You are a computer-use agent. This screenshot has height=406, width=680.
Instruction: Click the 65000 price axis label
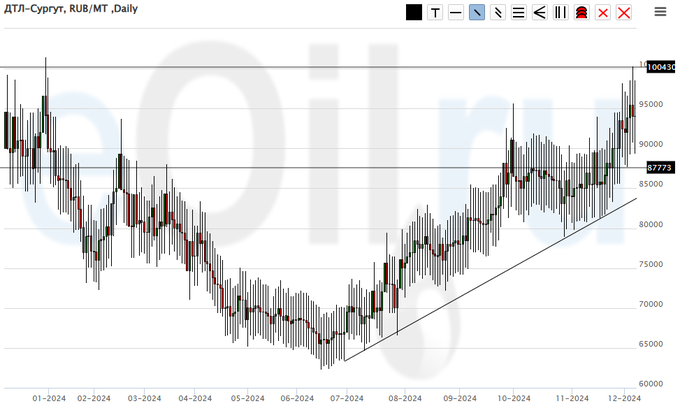point(654,345)
